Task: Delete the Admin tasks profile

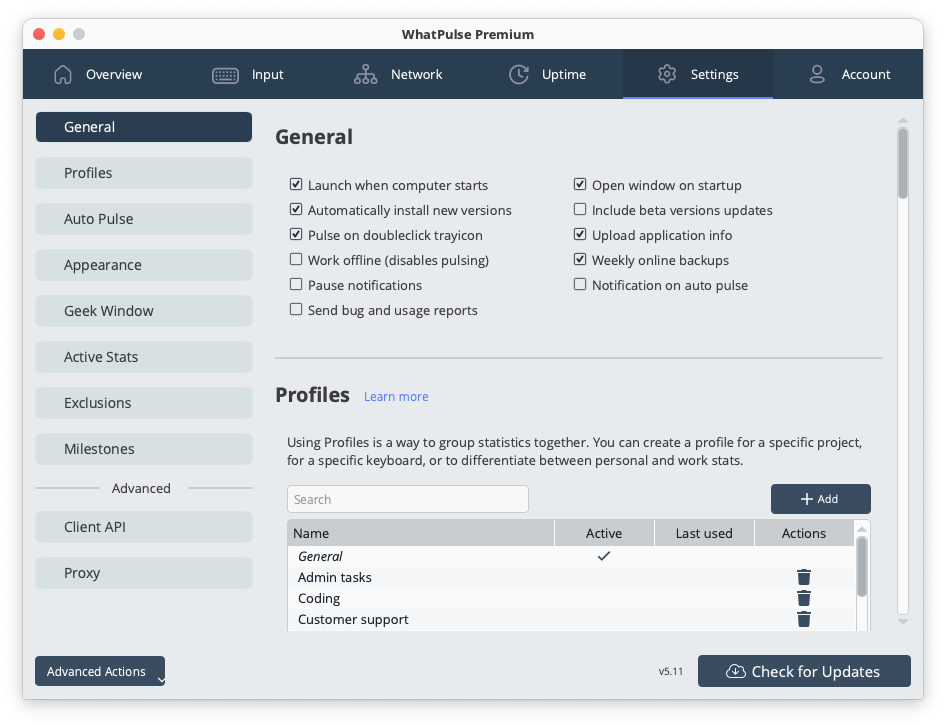Action: tap(804, 577)
